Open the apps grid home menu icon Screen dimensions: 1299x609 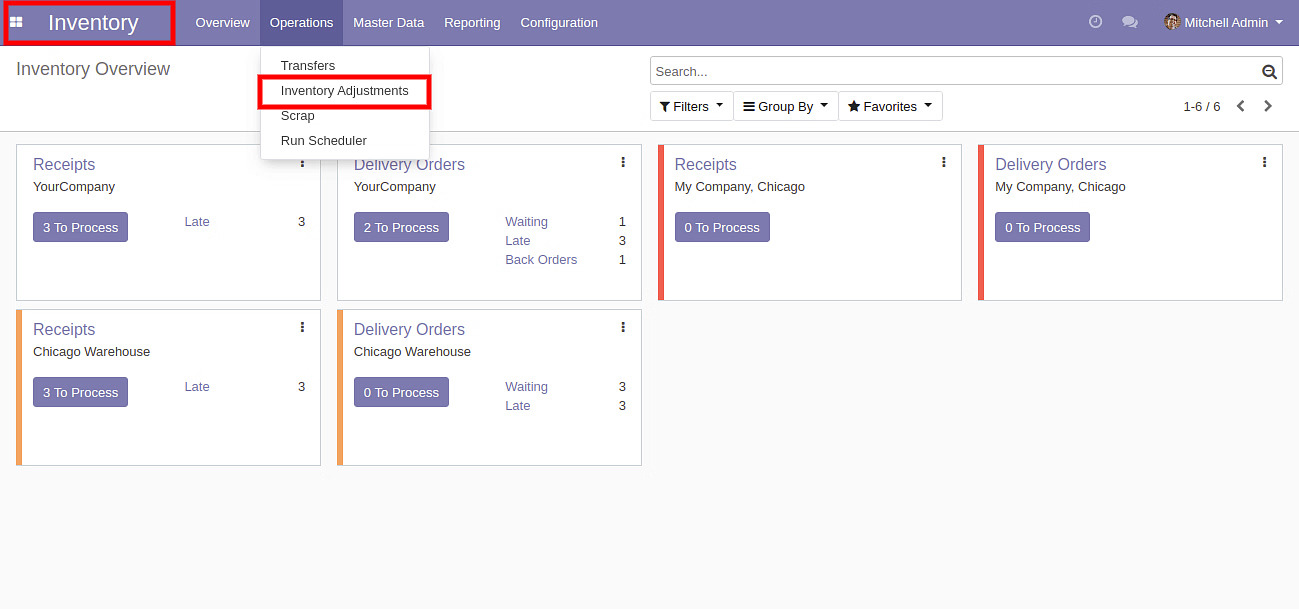click(16, 22)
